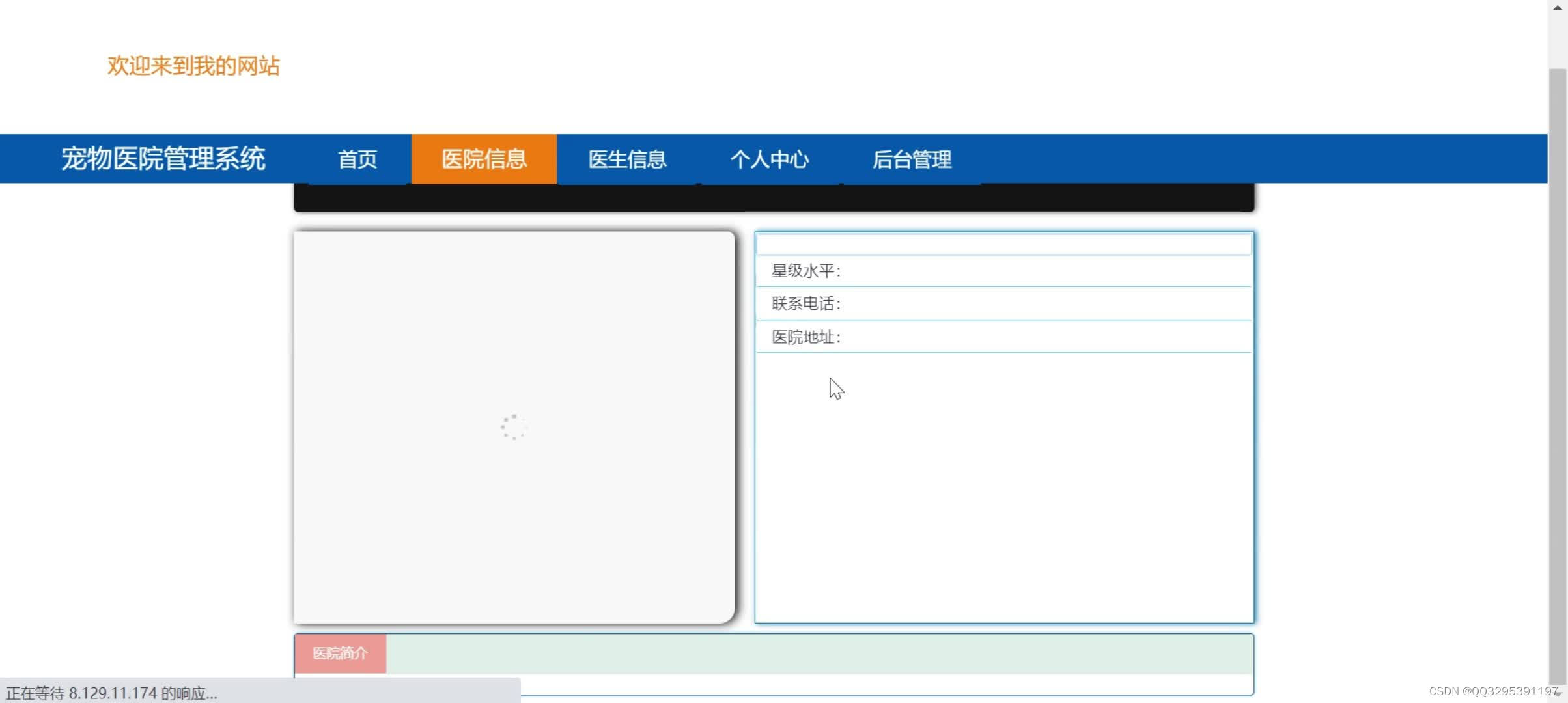Image resolution: width=1568 pixels, height=703 pixels.
Task: Click the 联系电话 row label
Action: (806, 303)
